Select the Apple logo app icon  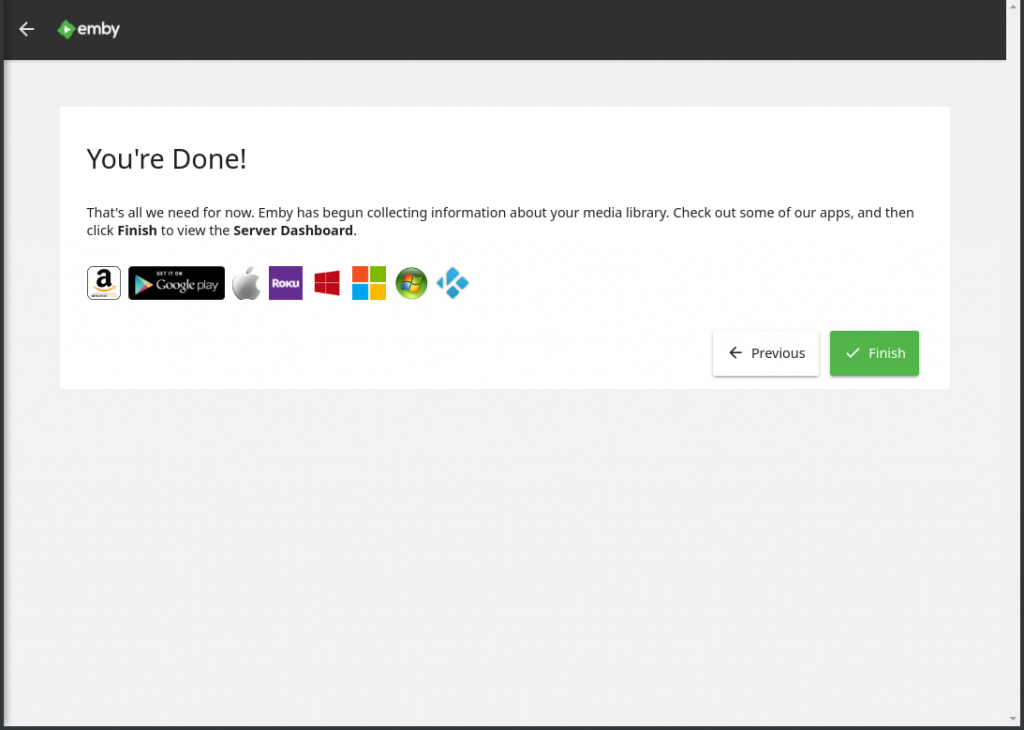click(x=246, y=283)
